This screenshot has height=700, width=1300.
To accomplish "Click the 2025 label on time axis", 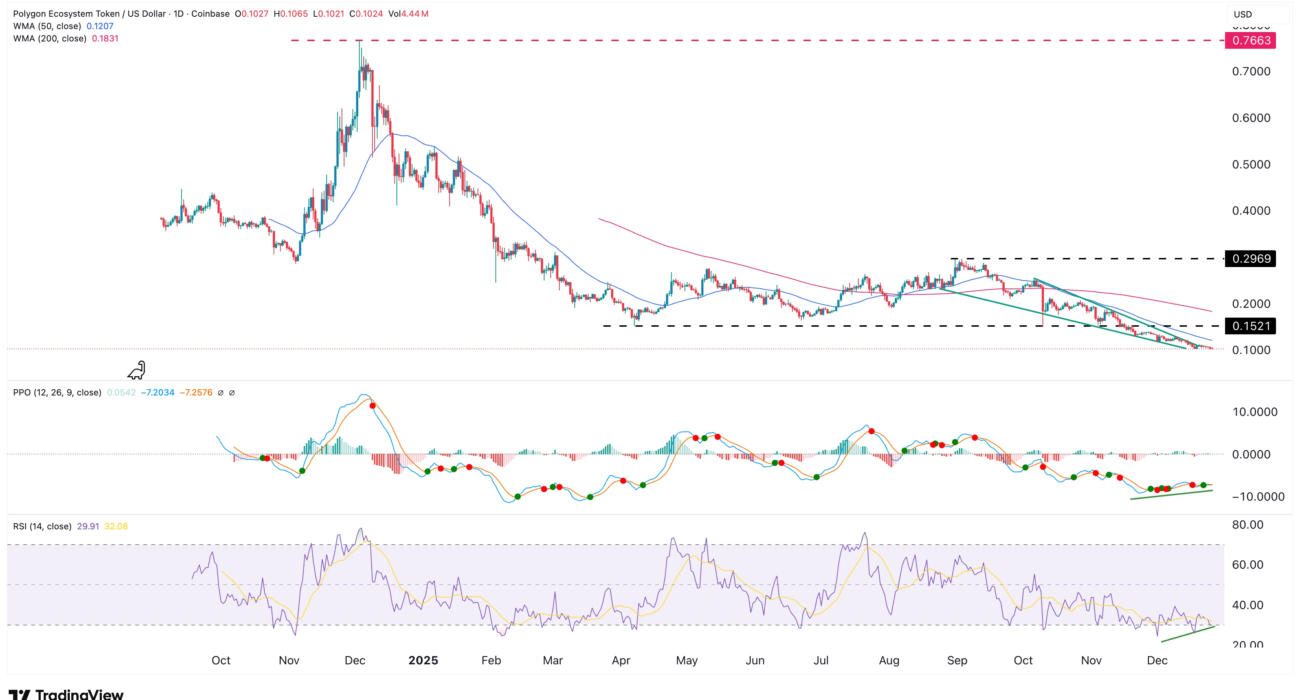I will [424, 660].
